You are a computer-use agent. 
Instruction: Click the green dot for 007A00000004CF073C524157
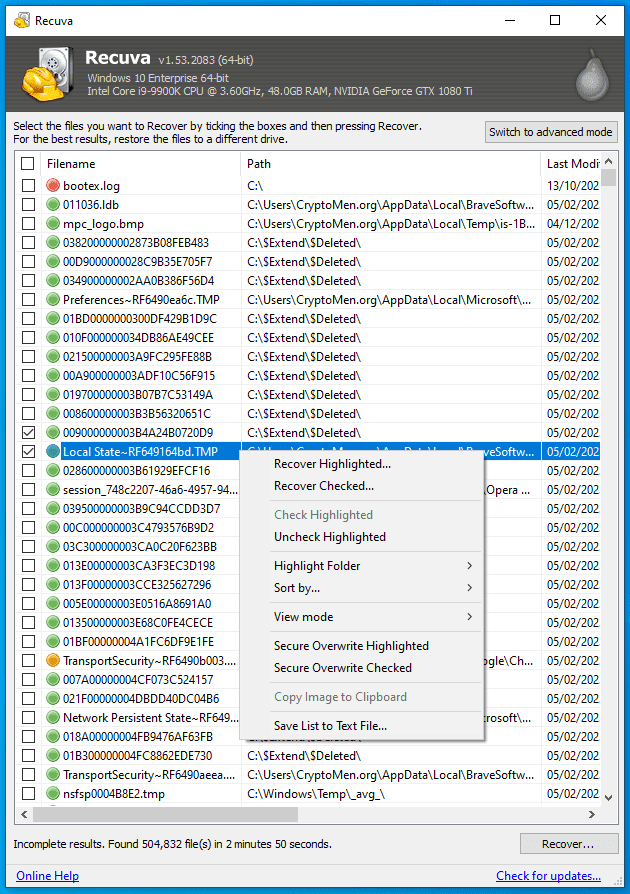coord(53,679)
